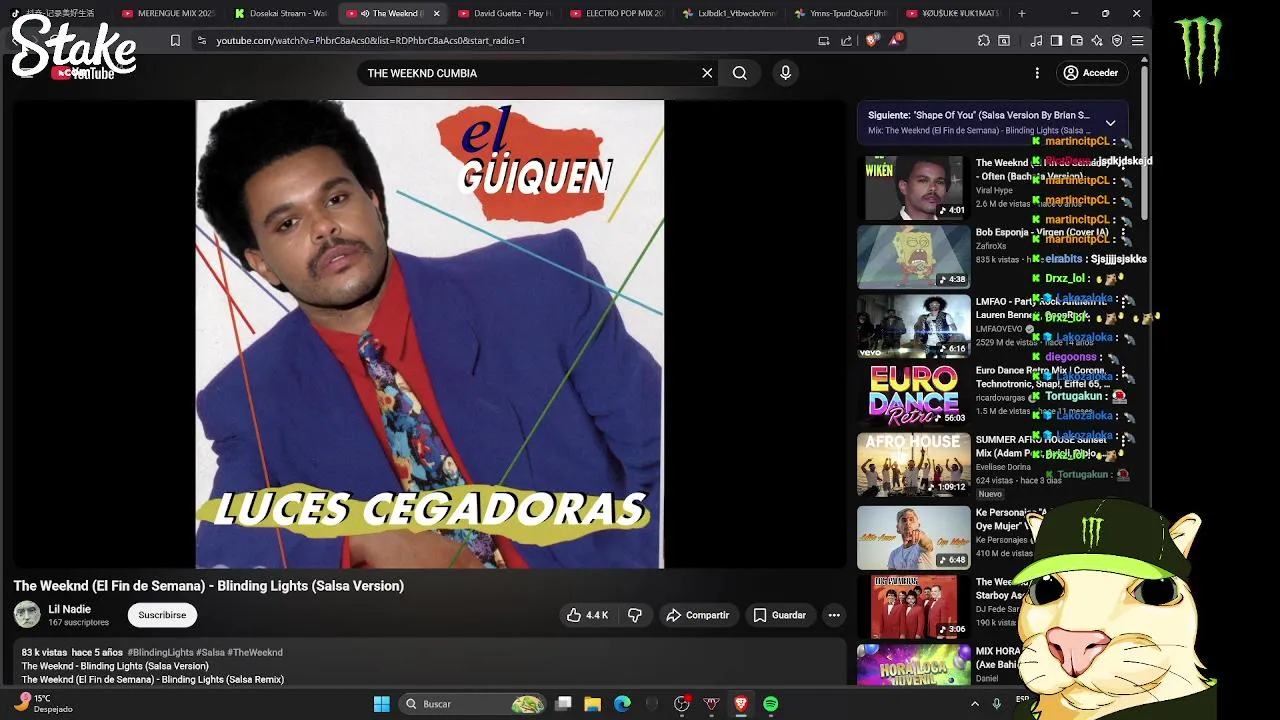The image size is (1280, 720).
Task: Switch to the David Guetta tab
Action: 504,13
